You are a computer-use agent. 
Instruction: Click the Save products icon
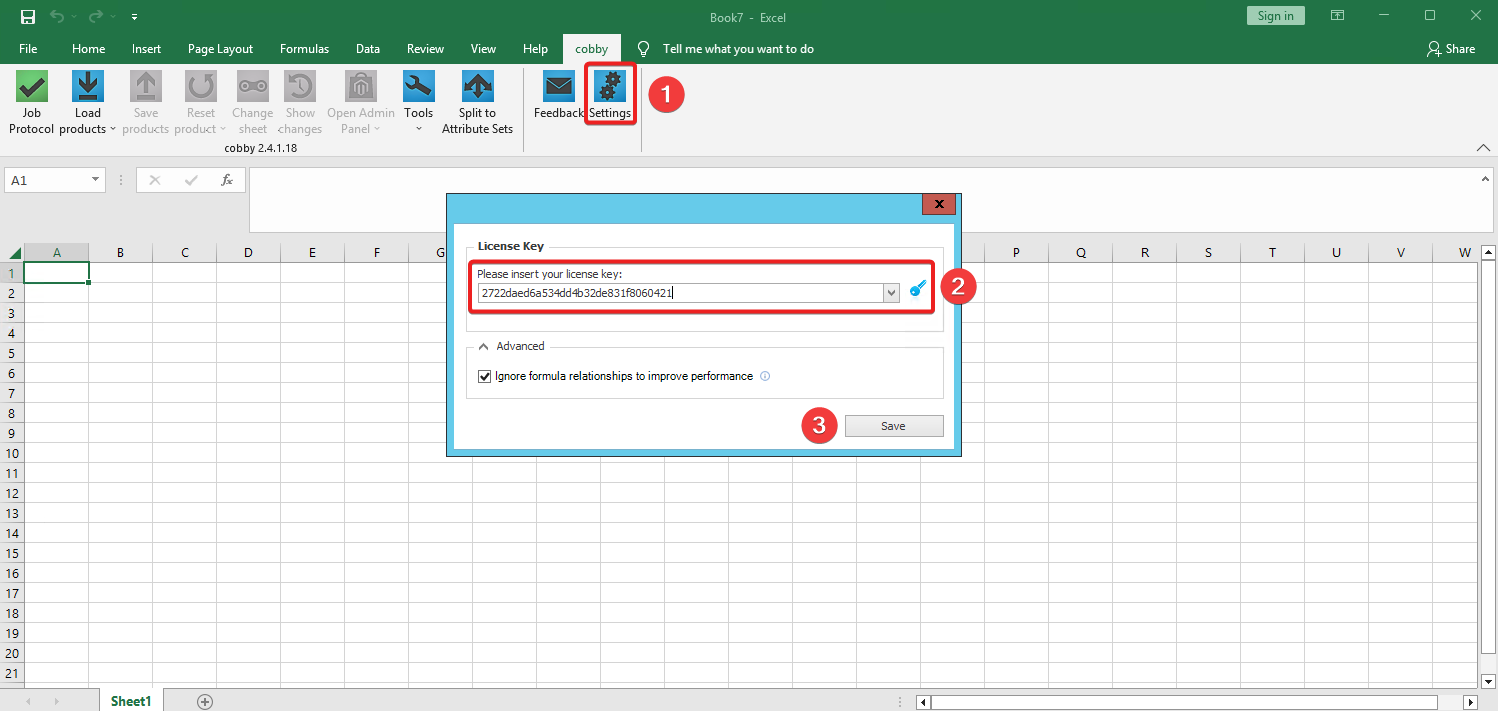[146, 87]
